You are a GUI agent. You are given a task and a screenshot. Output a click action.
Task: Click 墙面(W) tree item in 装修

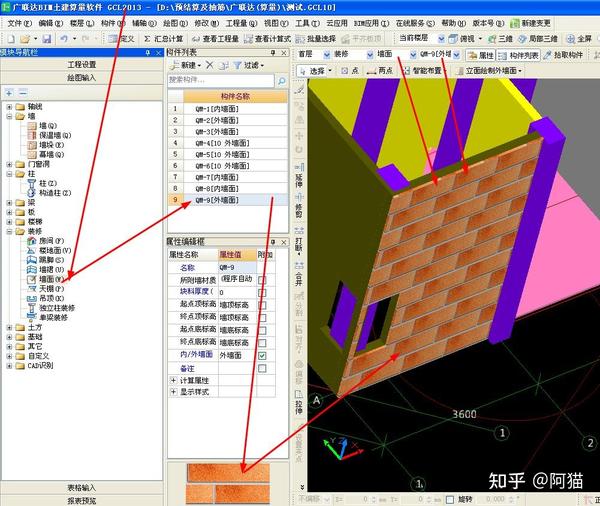[46, 279]
